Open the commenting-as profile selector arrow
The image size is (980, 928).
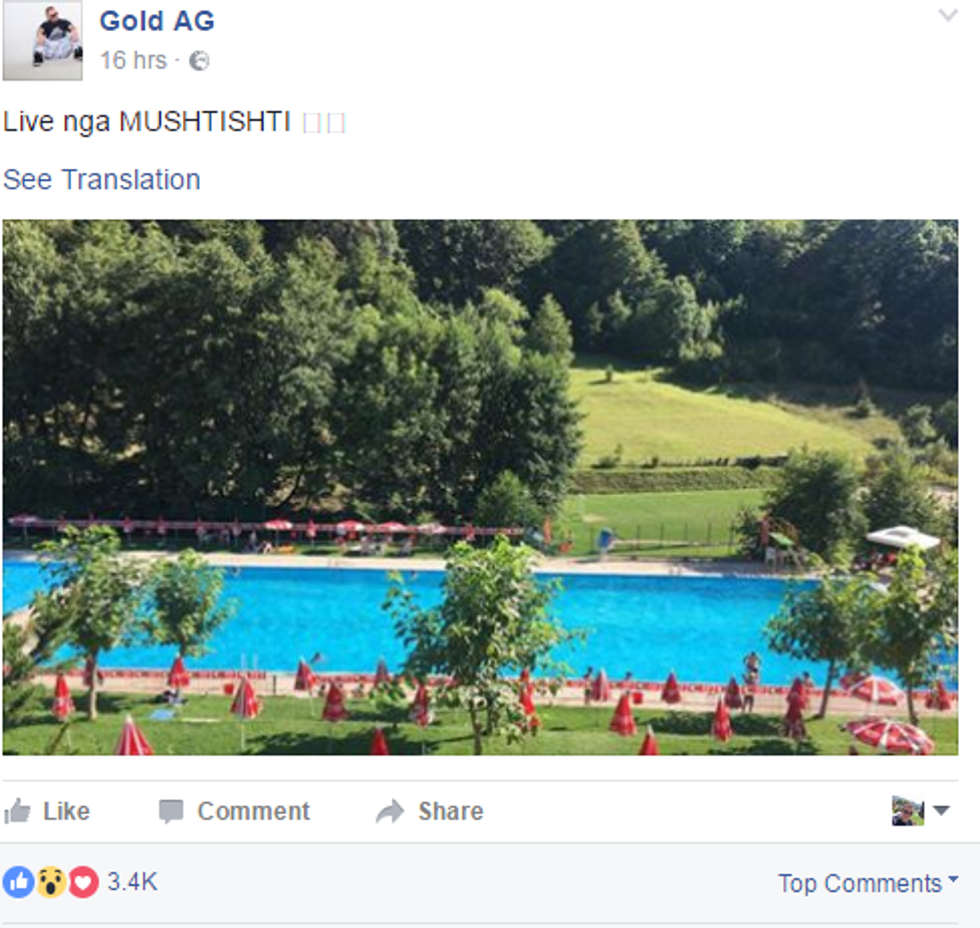coord(941,811)
